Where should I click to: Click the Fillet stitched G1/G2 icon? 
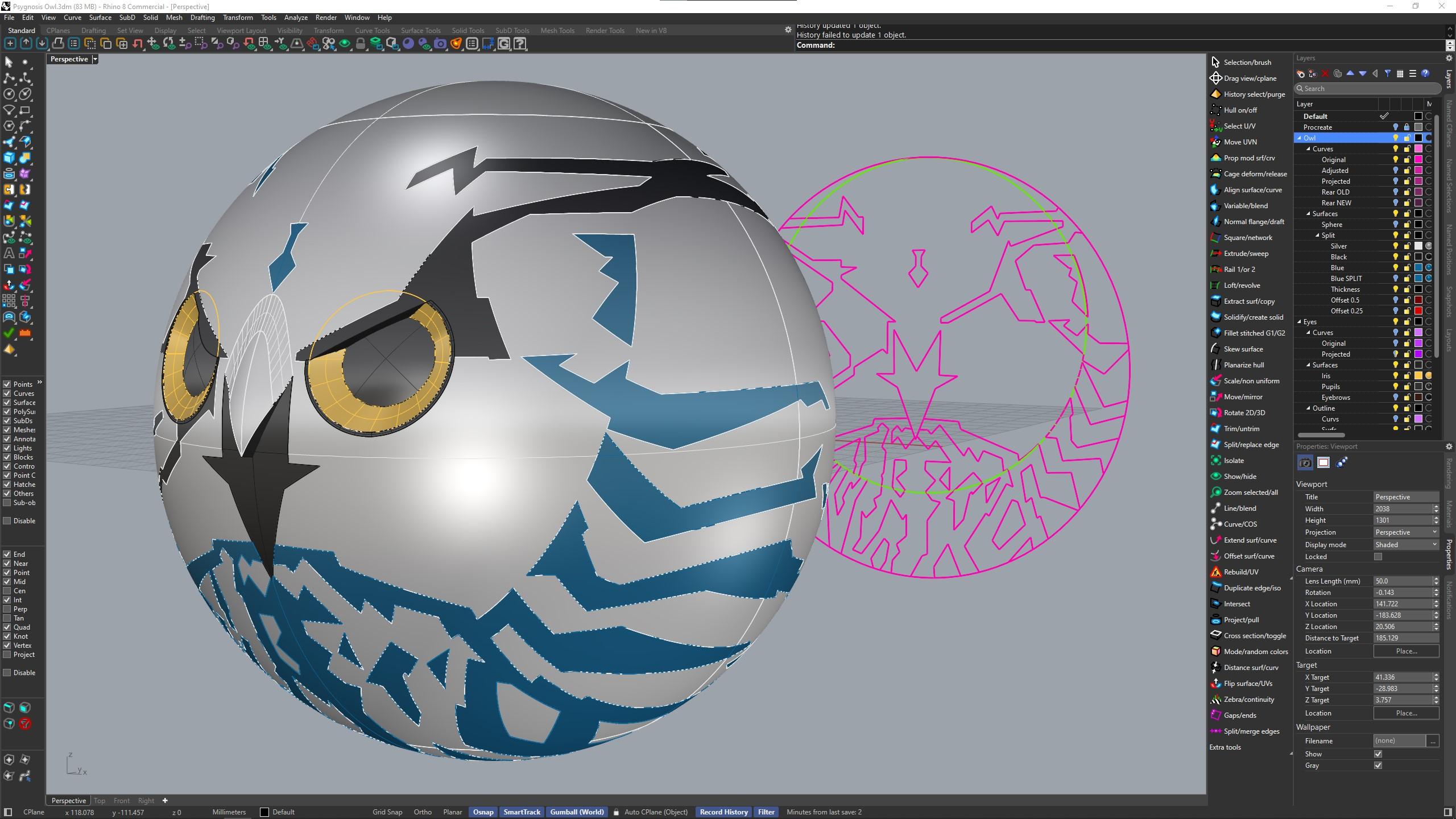click(x=1216, y=333)
